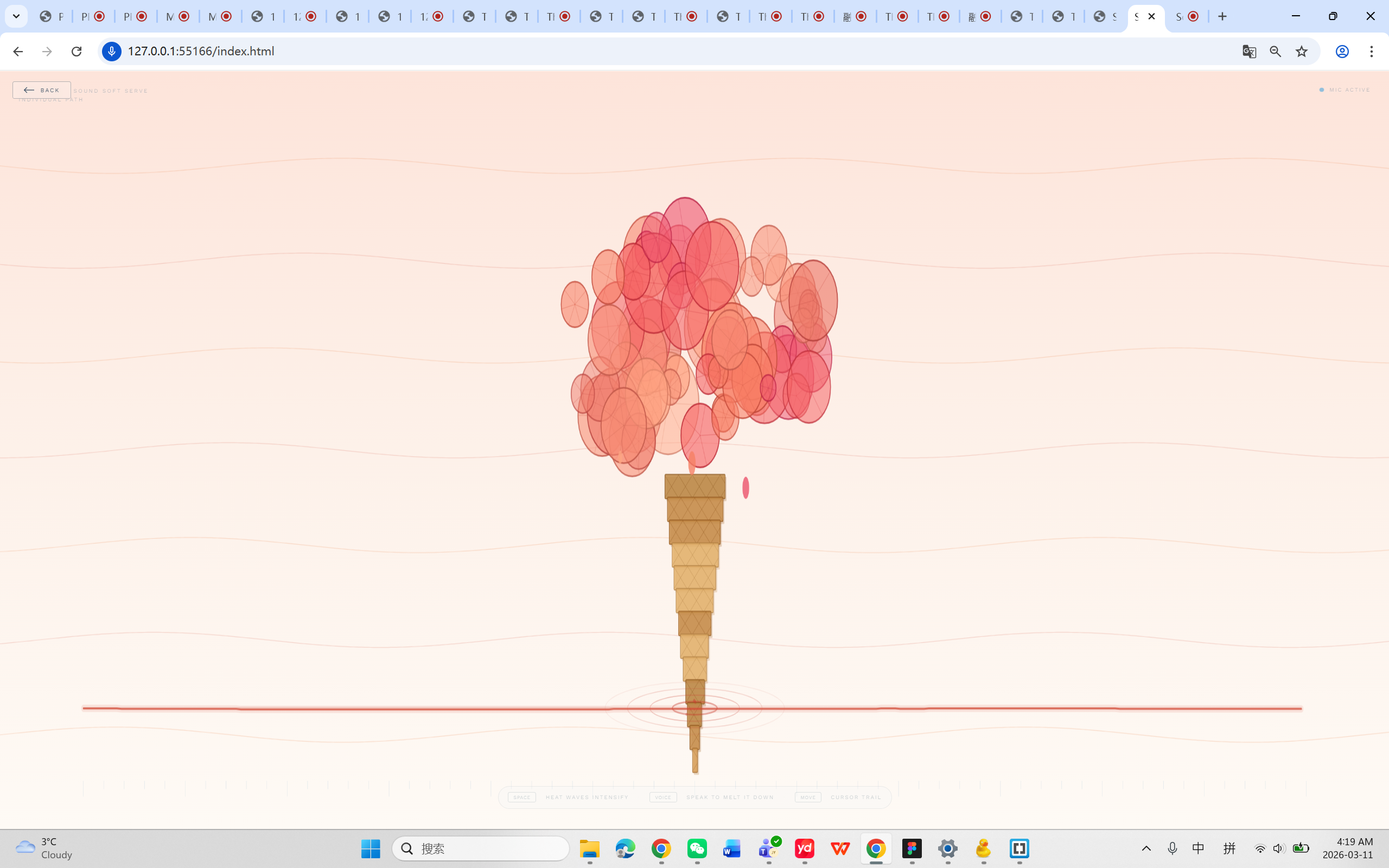Toggle the Chinese pinyin input mode

(x=1230, y=848)
